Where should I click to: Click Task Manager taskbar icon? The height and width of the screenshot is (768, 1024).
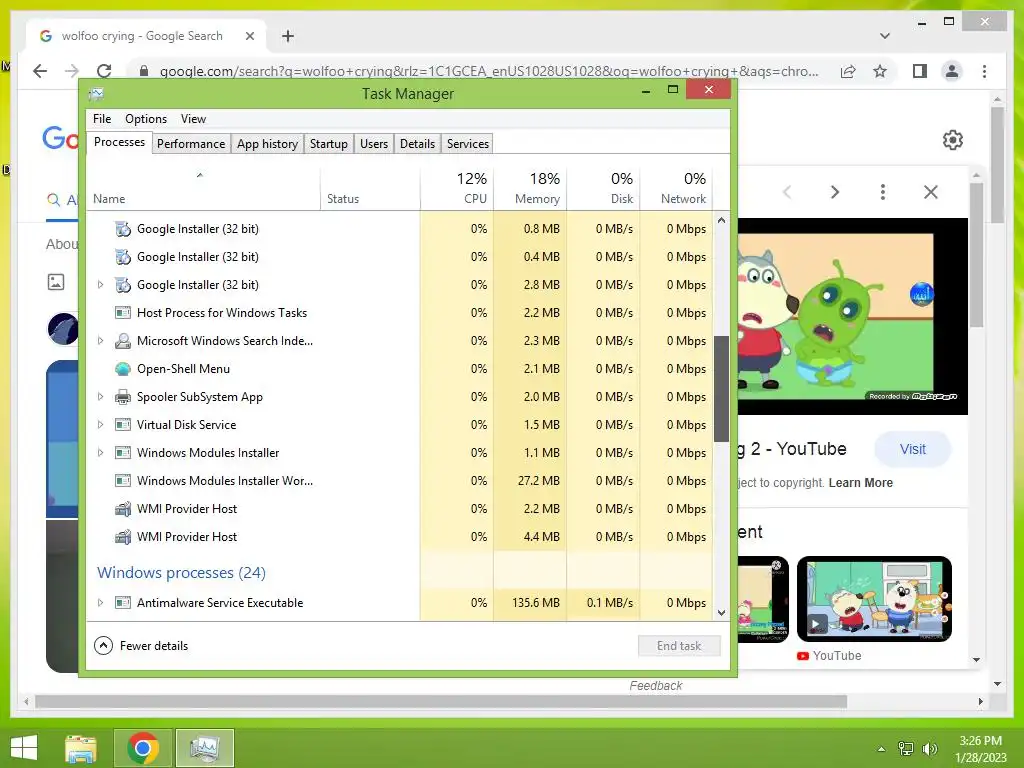coord(204,748)
